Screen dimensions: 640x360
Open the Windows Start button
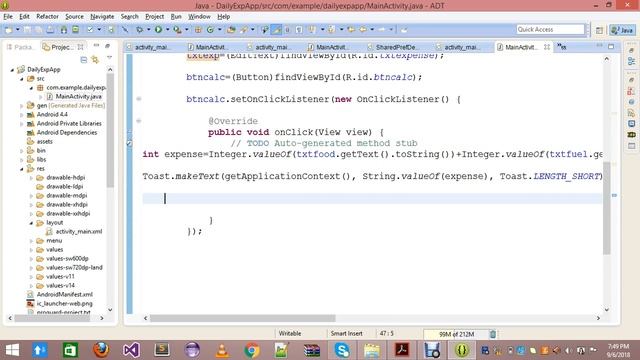pos(12,350)
